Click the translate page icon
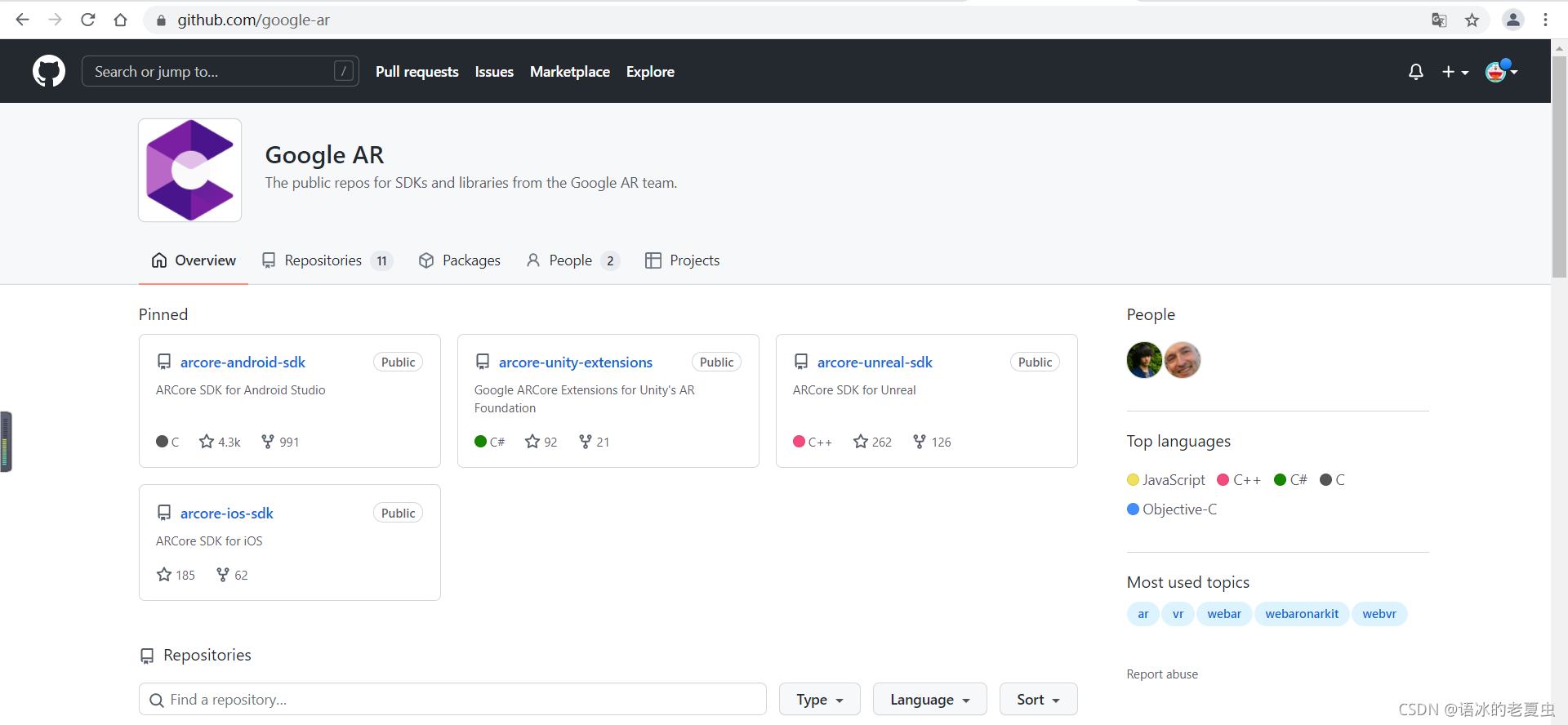This screenshot has height=725, width=1568. click(x=1439, y=20)
